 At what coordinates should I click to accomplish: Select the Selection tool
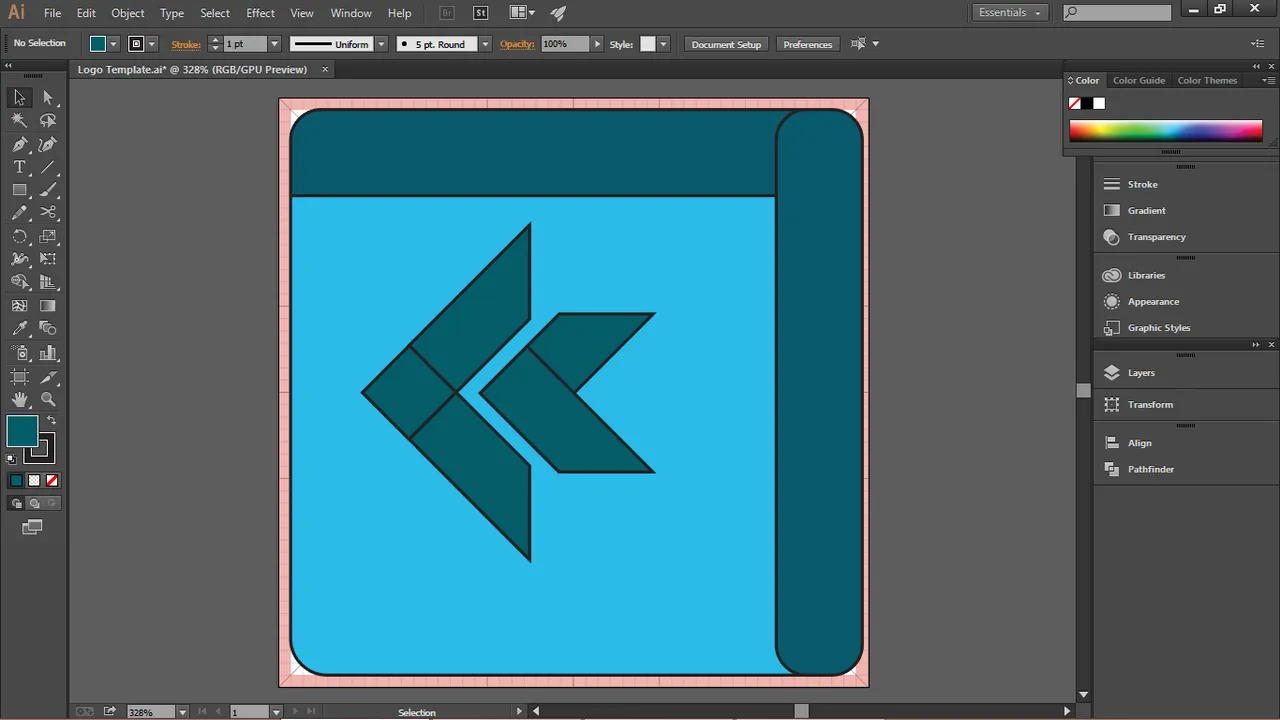click(19, 97)
